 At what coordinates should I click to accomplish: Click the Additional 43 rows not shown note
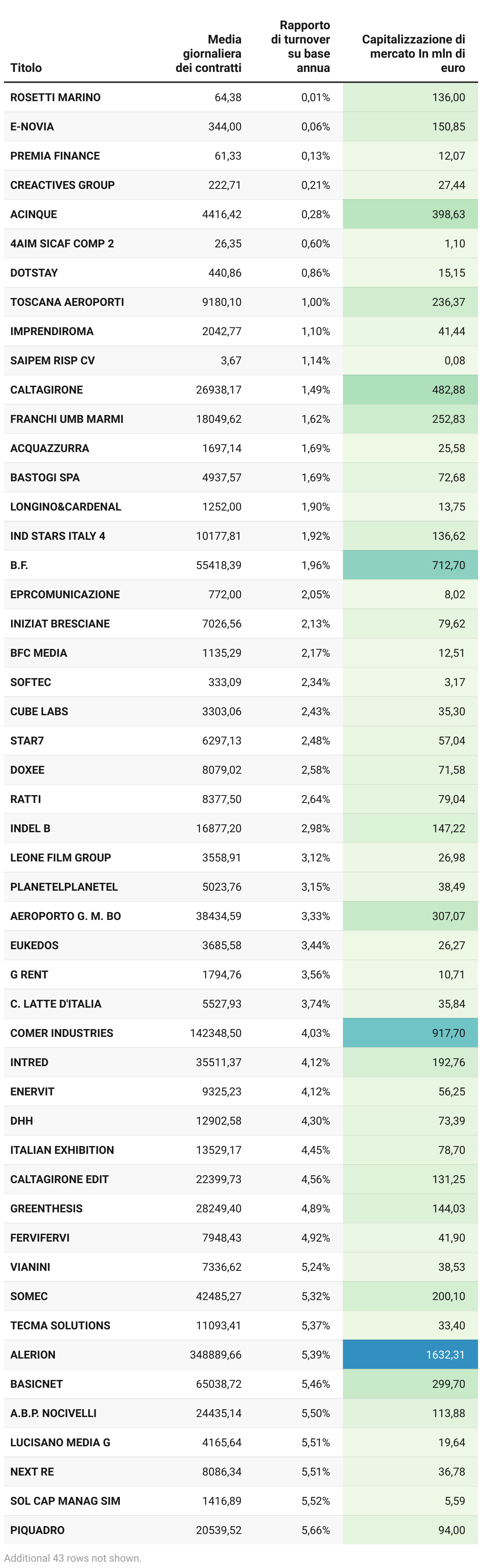point(72,1558)
